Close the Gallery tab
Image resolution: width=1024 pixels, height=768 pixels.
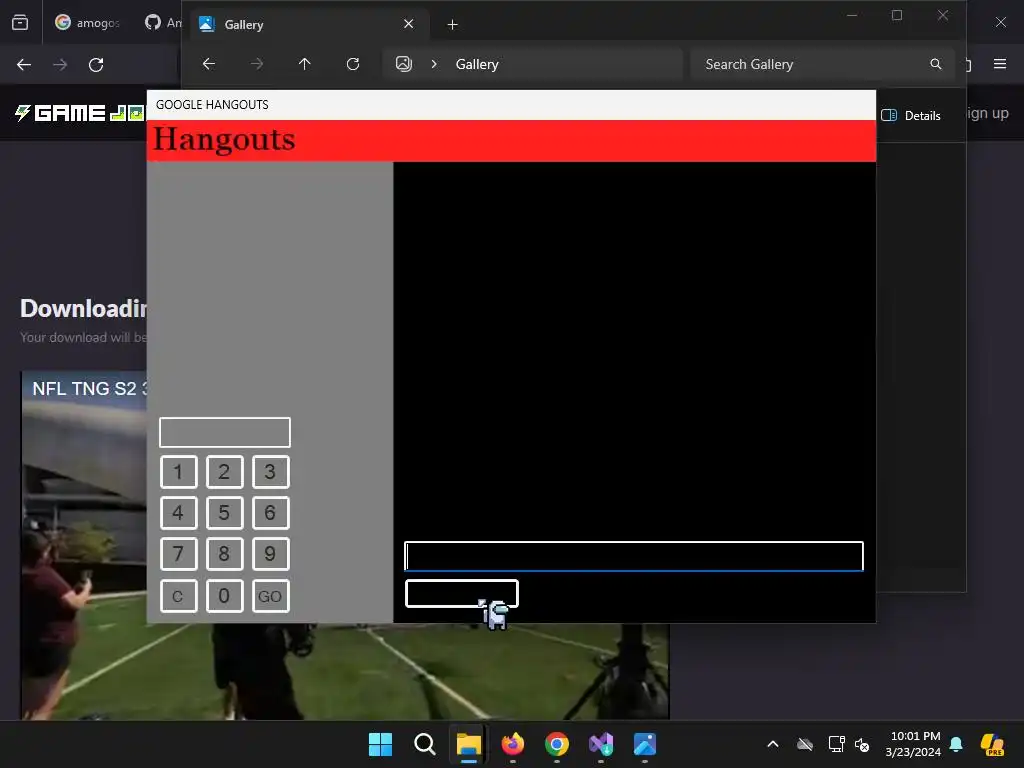[x=409, y=24]
